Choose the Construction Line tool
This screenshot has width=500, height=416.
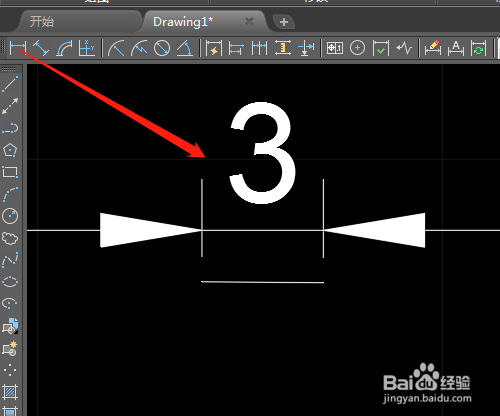10,106
